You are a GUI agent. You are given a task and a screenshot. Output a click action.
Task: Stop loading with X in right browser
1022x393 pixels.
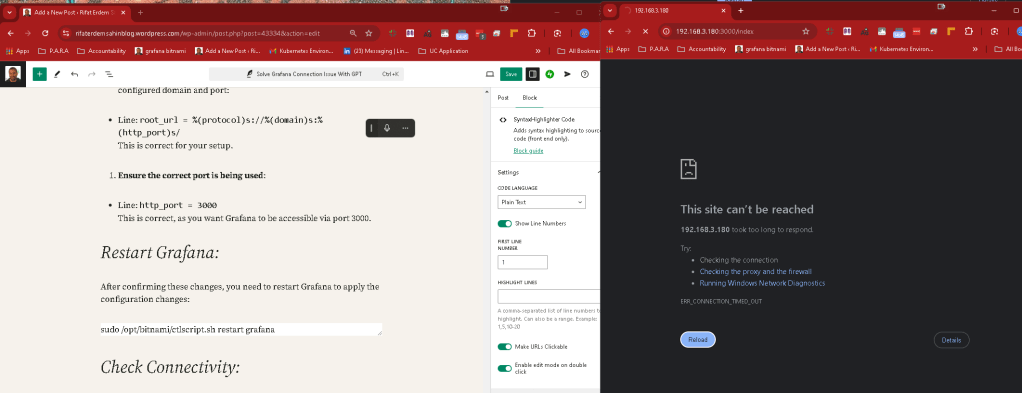645,31
